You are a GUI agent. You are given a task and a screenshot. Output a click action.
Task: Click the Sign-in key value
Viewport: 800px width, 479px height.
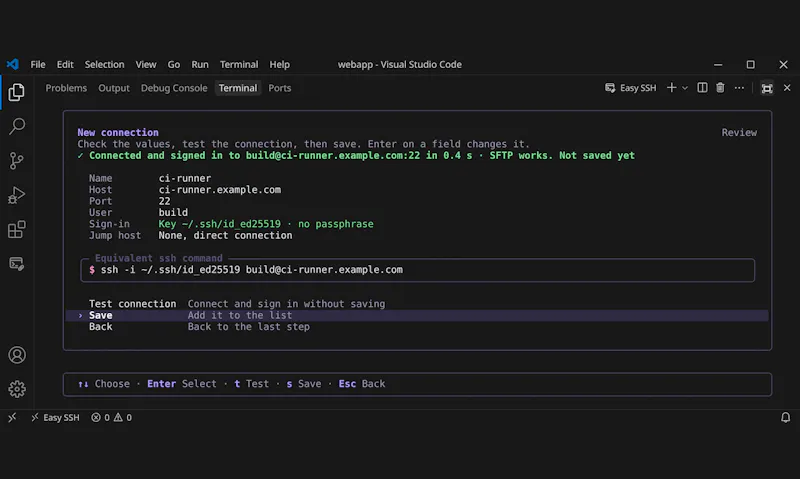click(x=266, y=224)
